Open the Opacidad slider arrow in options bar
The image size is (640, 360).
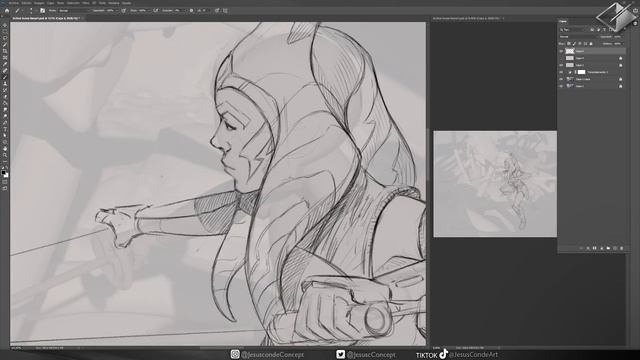116,11
